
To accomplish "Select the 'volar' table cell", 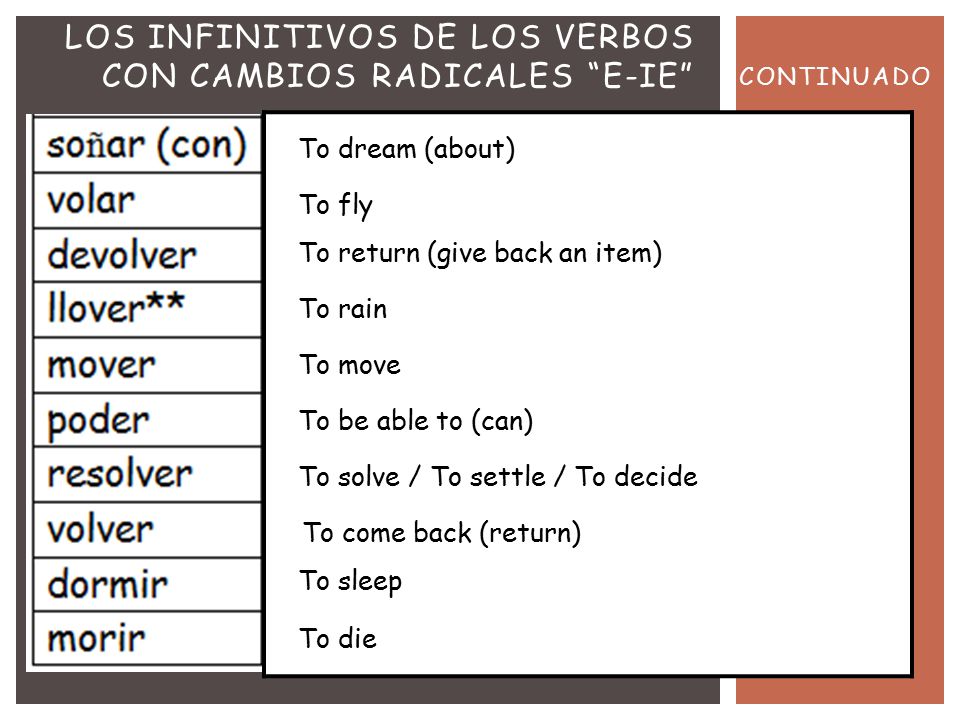I will coord(147,201).
